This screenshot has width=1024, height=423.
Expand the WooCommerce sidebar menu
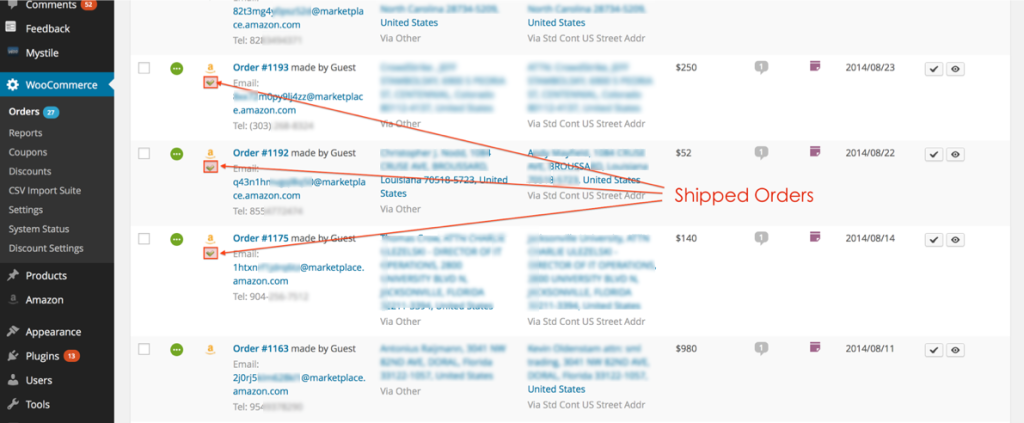60,85
